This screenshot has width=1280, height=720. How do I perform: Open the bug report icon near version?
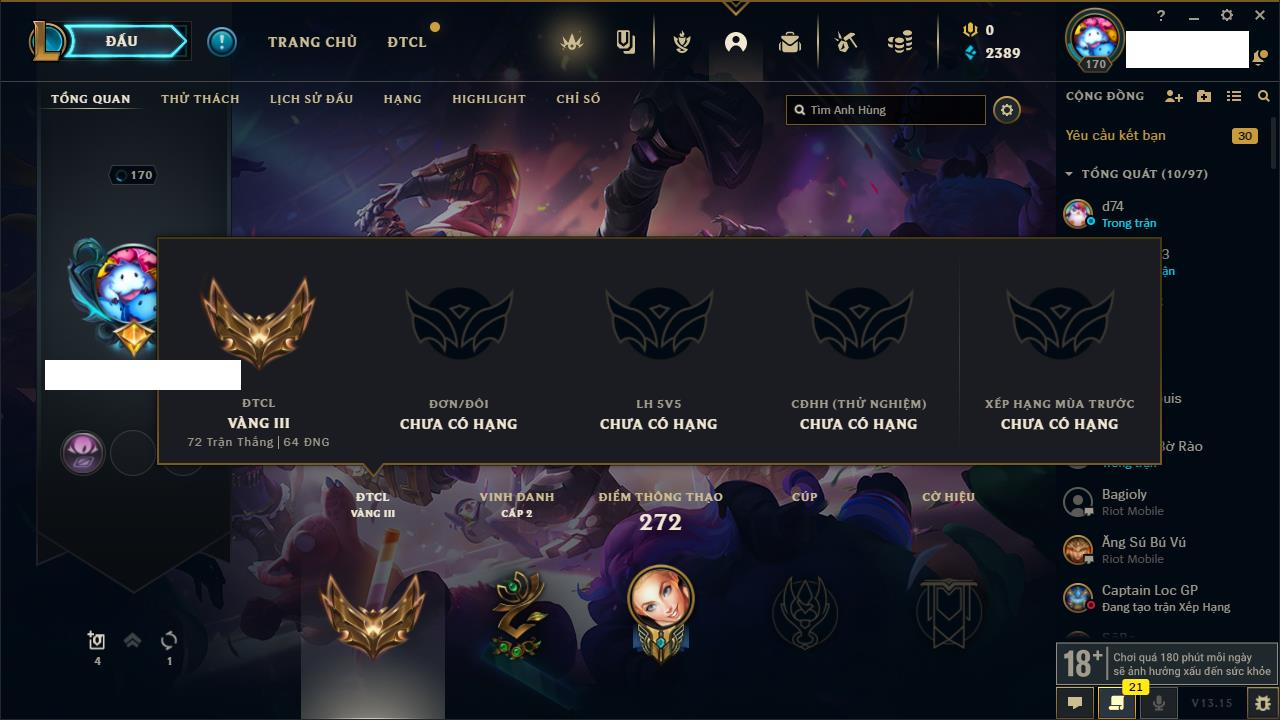point(1262,703)
